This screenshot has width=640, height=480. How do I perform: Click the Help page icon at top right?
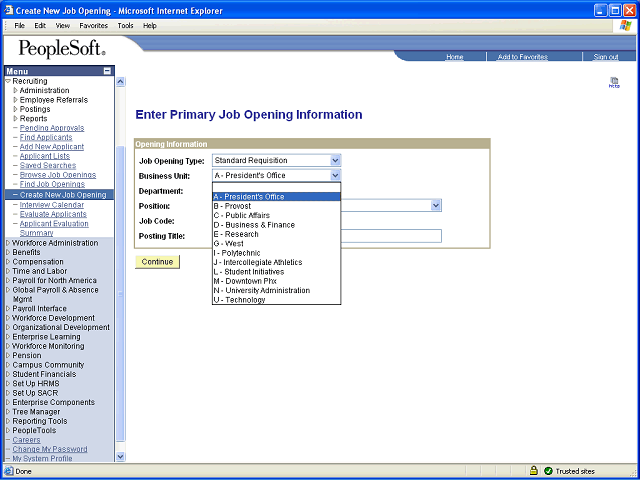pos(614,82)
